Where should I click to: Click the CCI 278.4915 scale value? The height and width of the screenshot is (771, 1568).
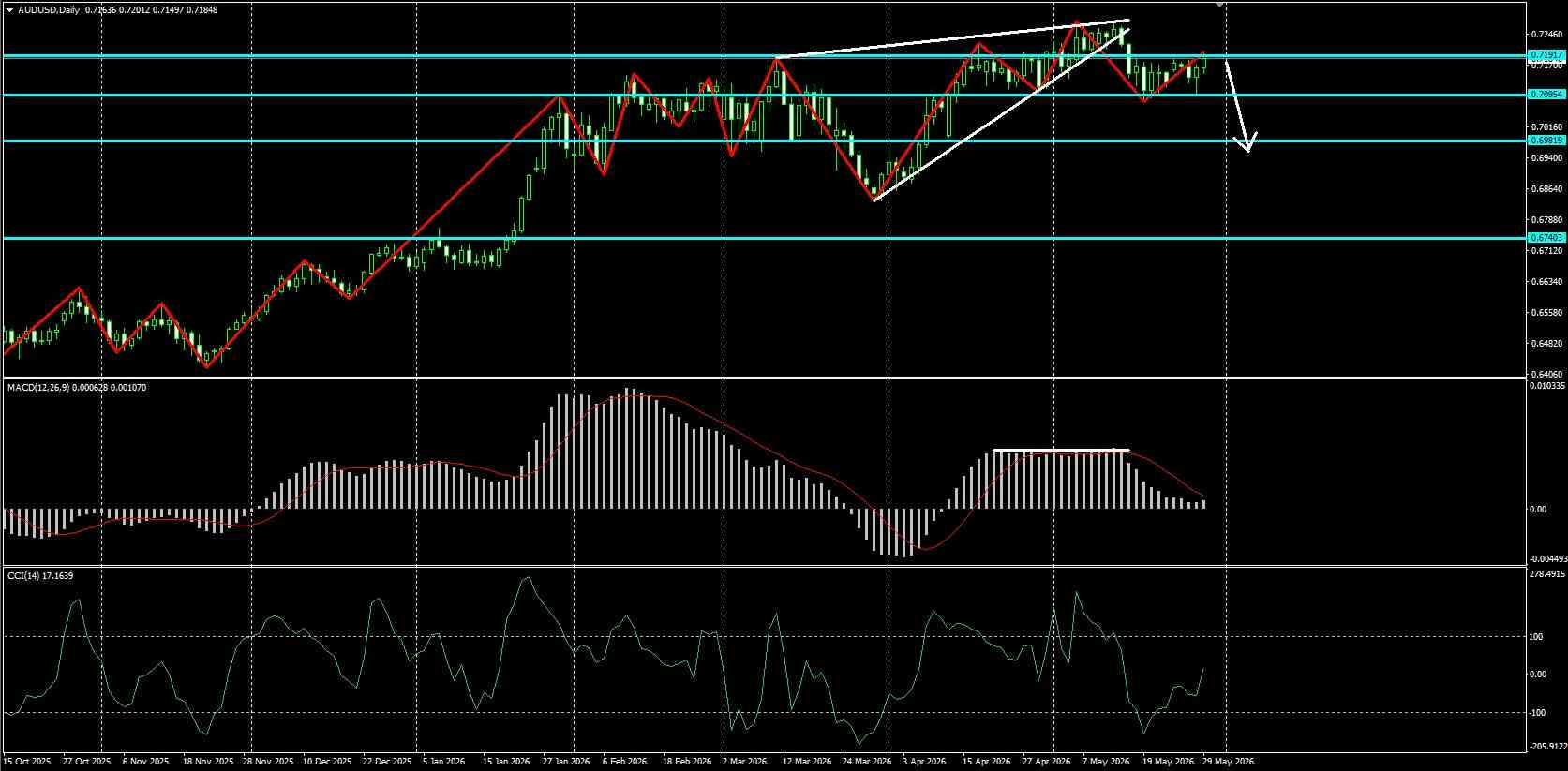[1546, 573]
